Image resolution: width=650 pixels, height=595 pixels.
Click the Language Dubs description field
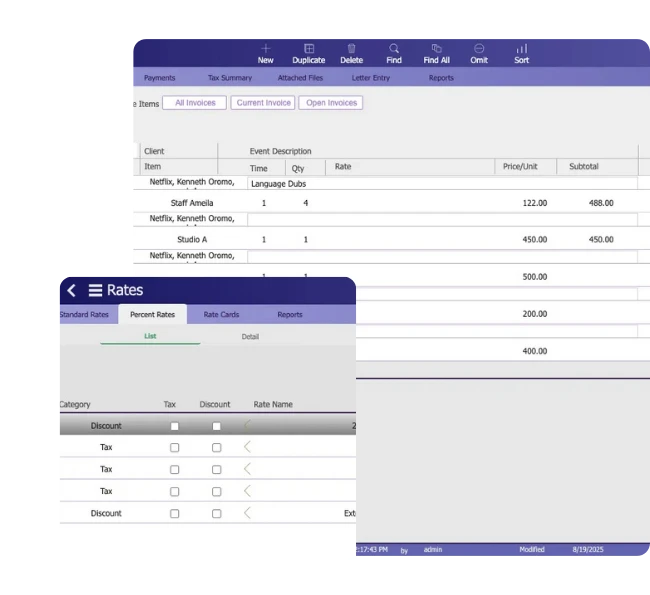tap(442, 184)
